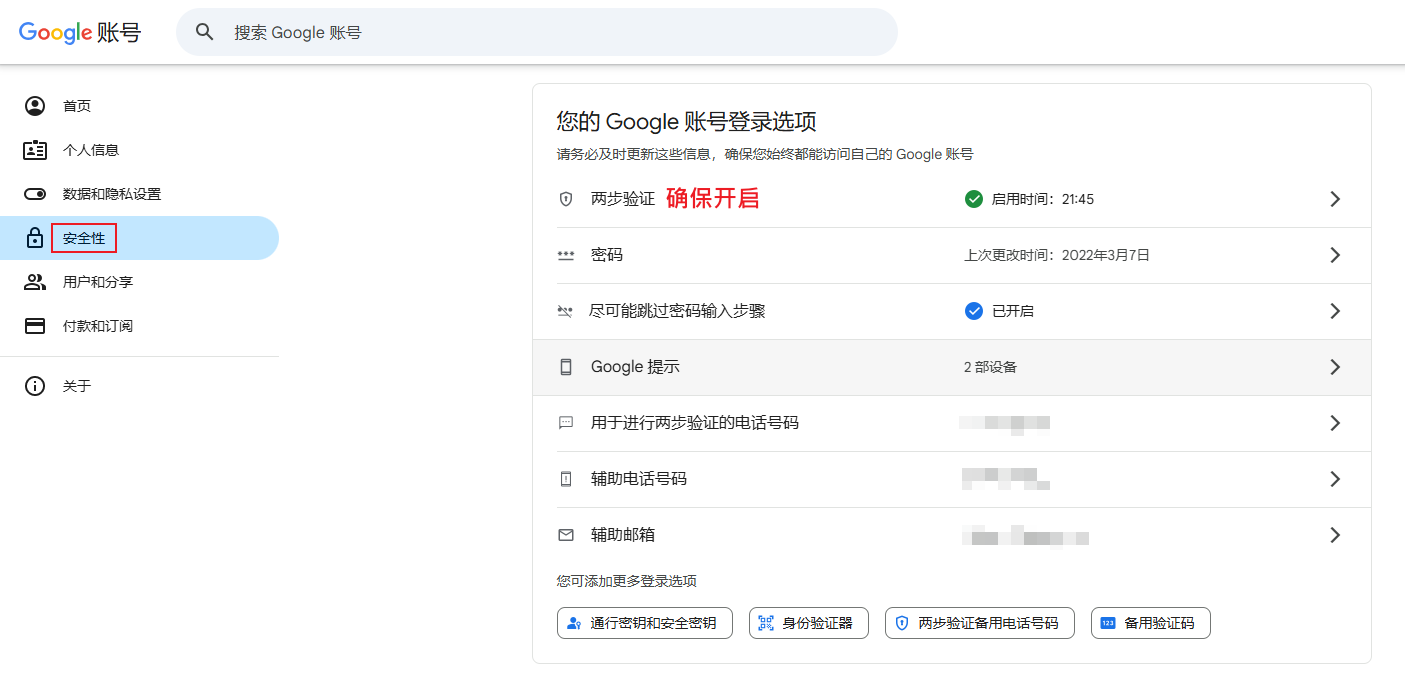The width and height of the screenshot is (1405, 676).
Task: Add 通行密钥和安全密钥 login option
Action: point(644,623)
